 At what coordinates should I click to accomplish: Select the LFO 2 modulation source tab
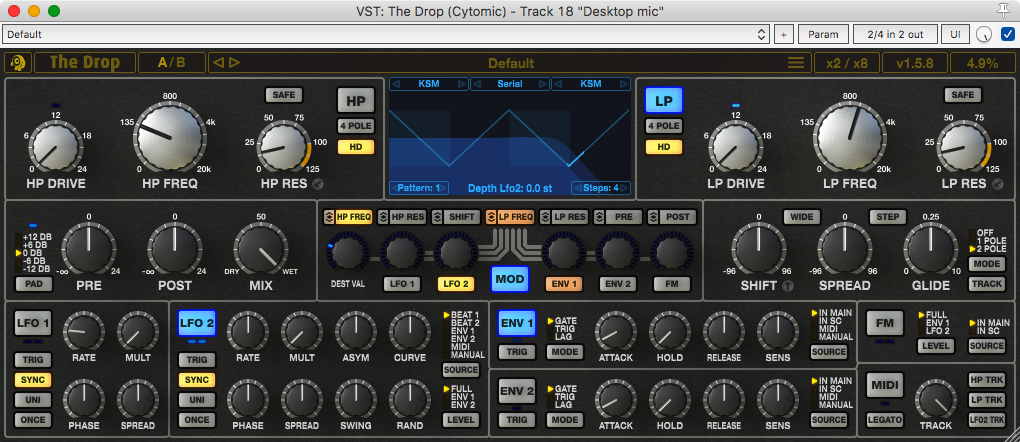(455, 284)
